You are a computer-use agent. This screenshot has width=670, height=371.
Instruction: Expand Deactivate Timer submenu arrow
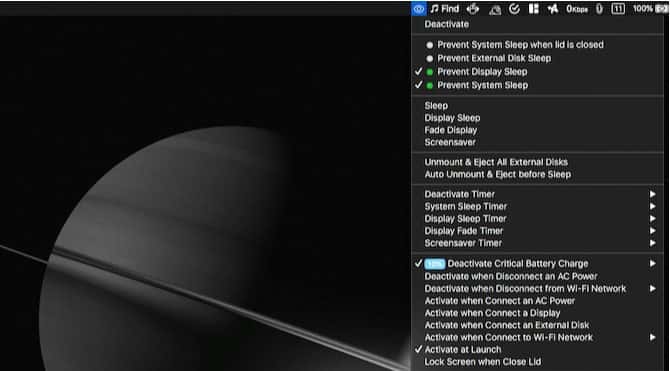pos(652,194)
